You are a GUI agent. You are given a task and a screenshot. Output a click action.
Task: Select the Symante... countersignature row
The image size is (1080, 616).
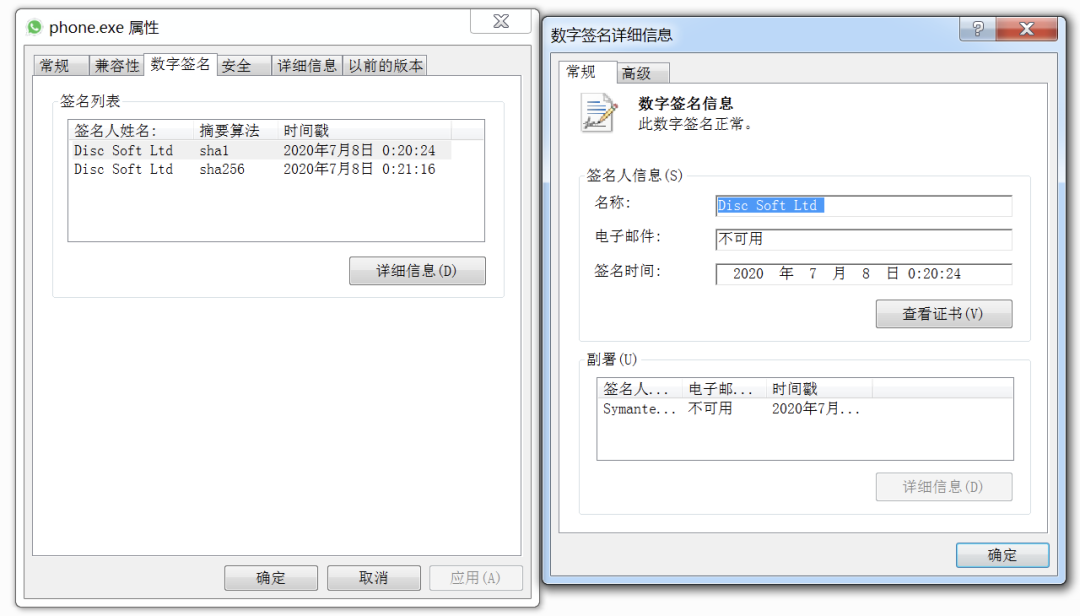[734, 409]
